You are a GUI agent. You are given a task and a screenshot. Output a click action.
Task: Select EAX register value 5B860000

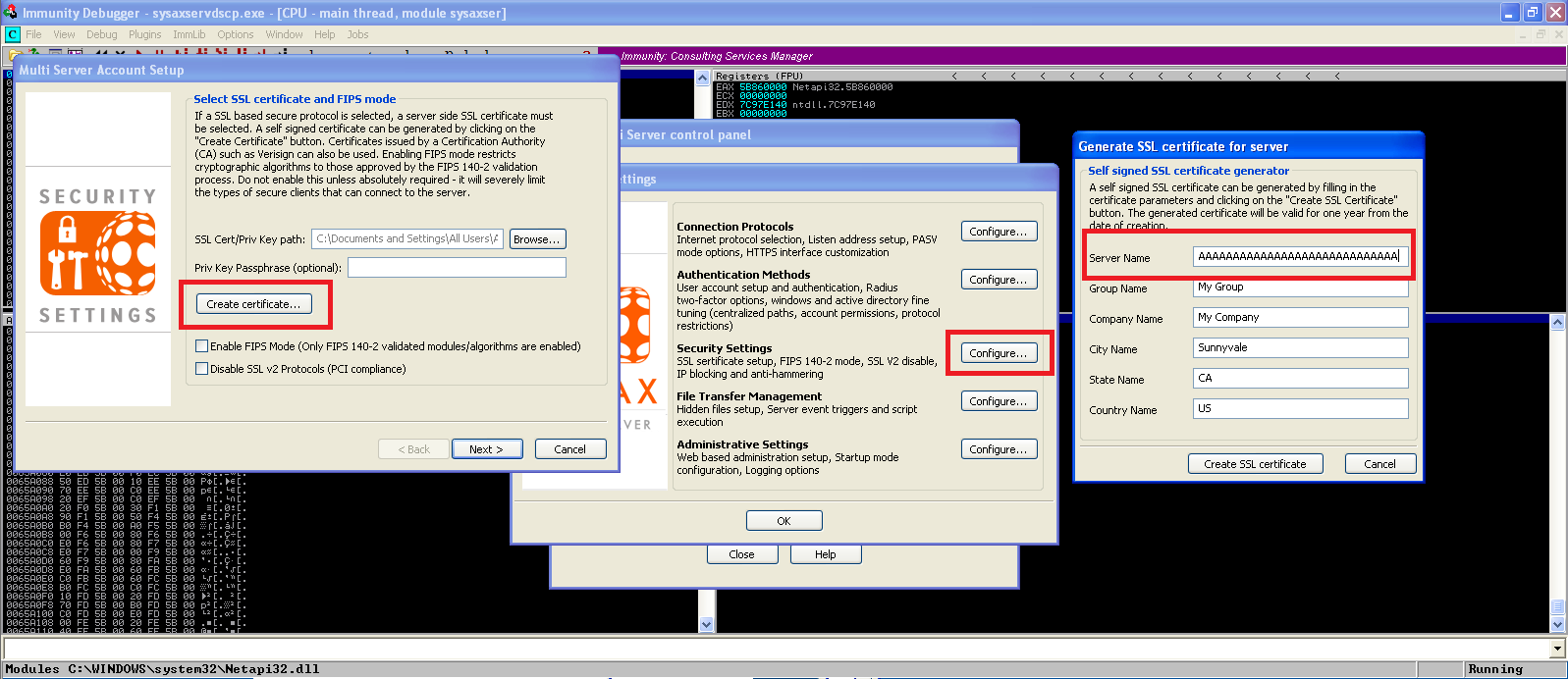(763, 86)
